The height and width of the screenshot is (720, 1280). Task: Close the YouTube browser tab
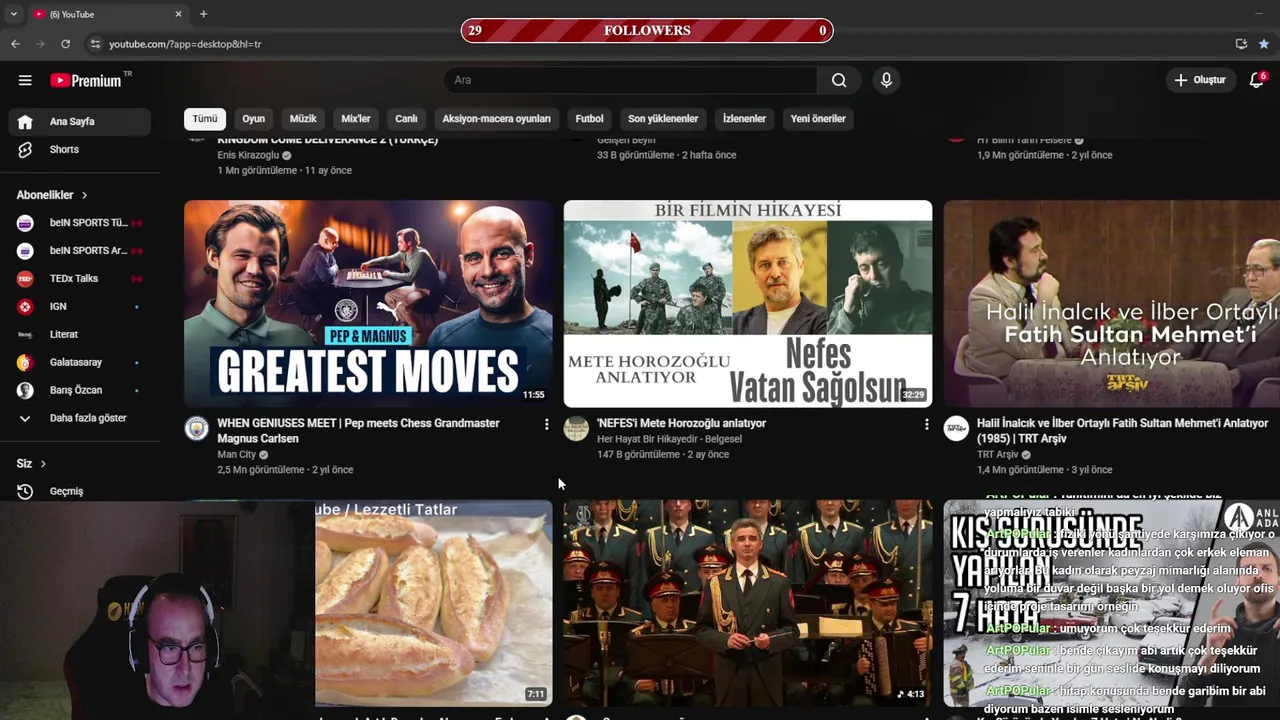point(179,14)
